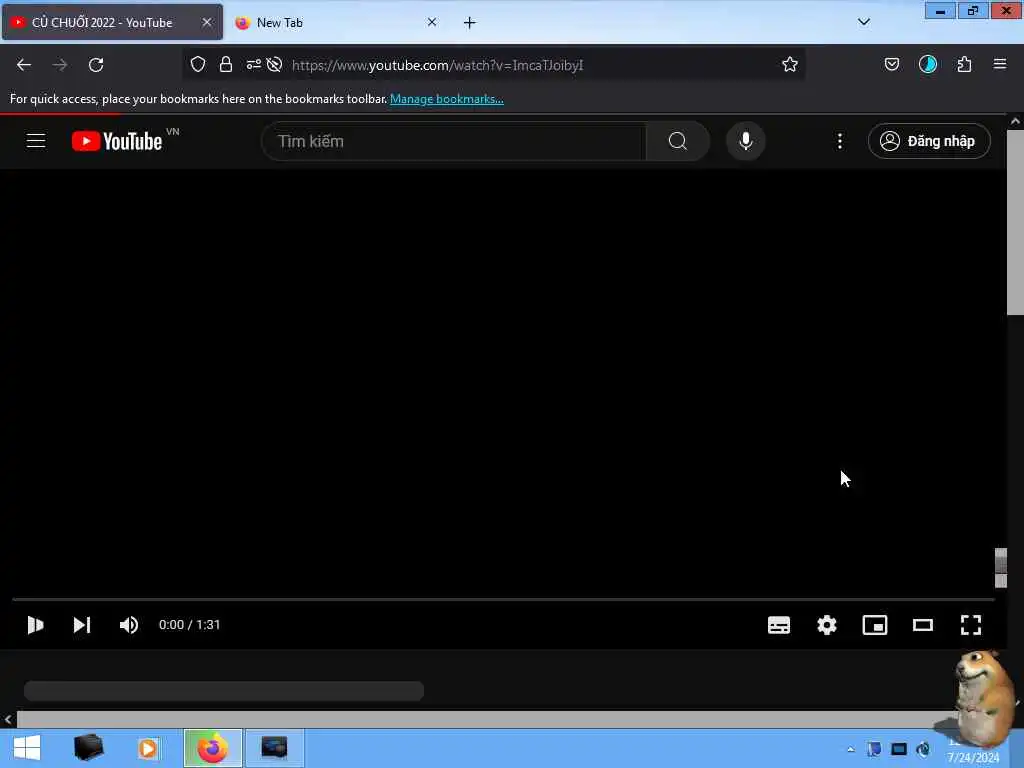The image size is (1024, 768).
Task: Go back to previous page
Action: pyautogui.click(x=24, y=65)
